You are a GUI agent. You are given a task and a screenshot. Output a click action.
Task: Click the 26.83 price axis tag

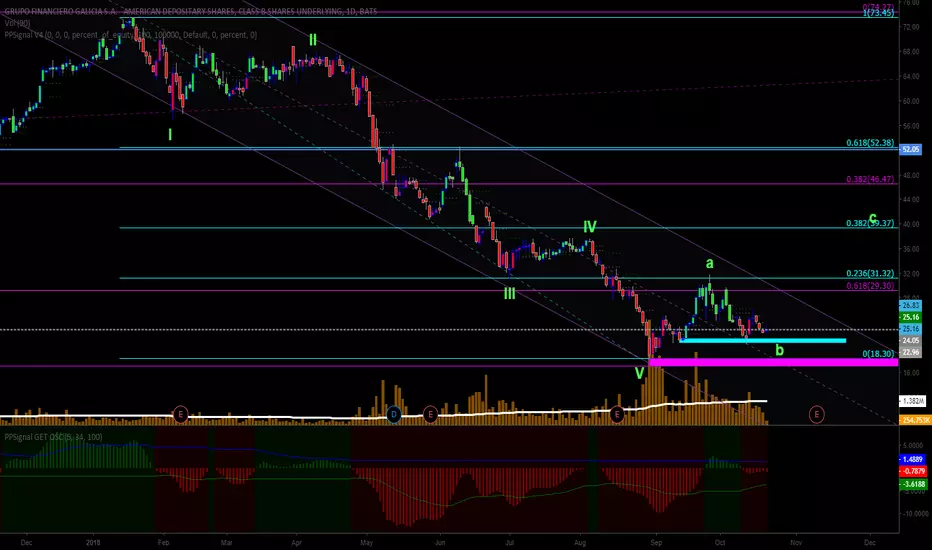pos(911,305)
